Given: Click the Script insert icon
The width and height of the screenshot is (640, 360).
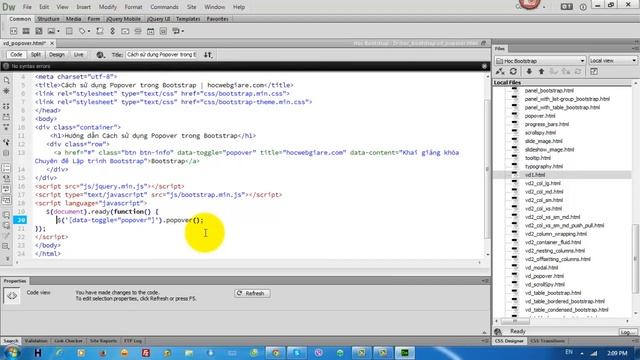Looking at the screenshot, I should [100, 31].
